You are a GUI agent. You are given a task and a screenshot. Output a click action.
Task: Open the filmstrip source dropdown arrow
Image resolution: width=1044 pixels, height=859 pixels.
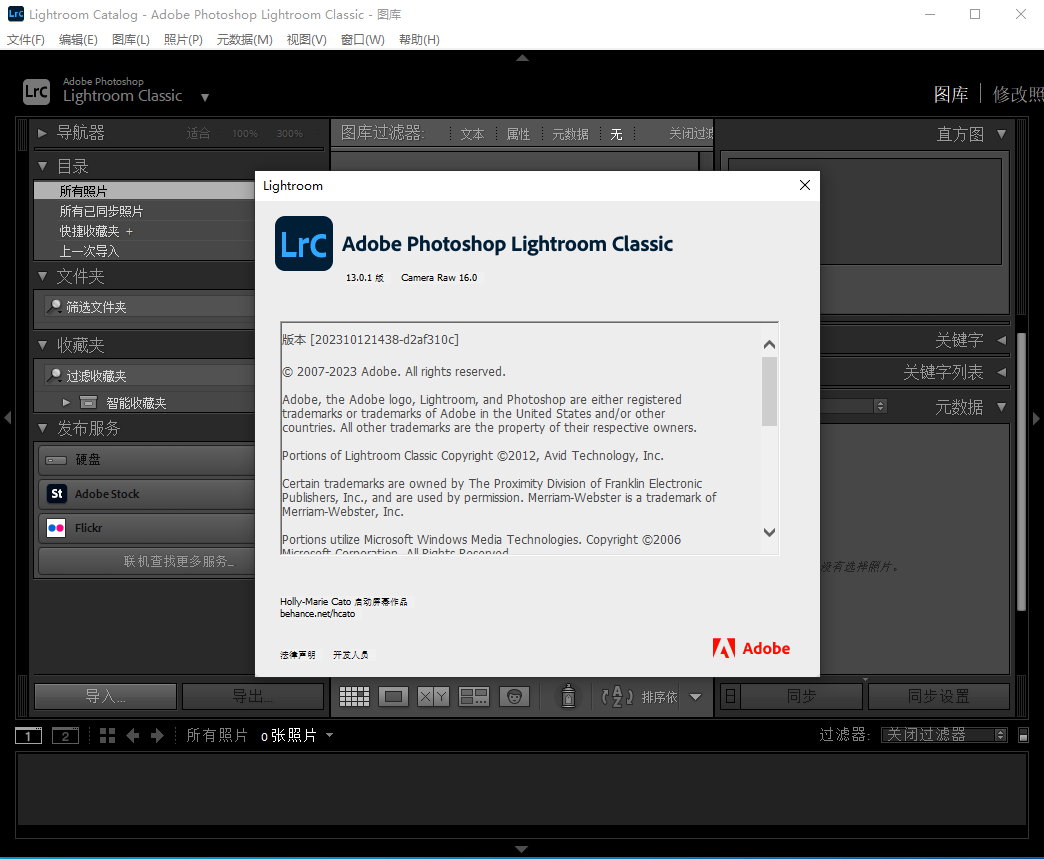pyautogui.click(x=330, y=735)
